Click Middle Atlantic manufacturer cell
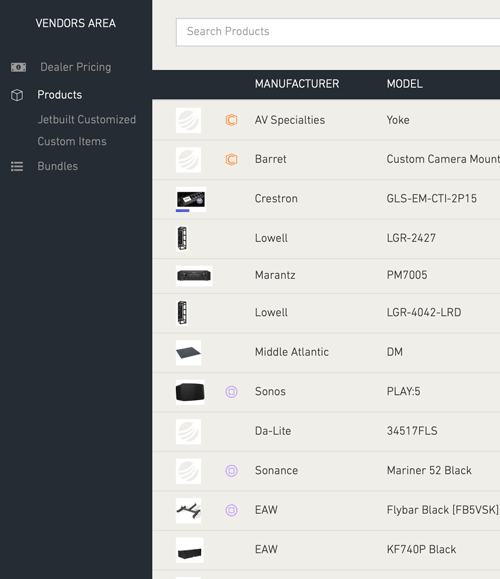The height and width of the screenshot is (579, 500). tap(292, 352)
